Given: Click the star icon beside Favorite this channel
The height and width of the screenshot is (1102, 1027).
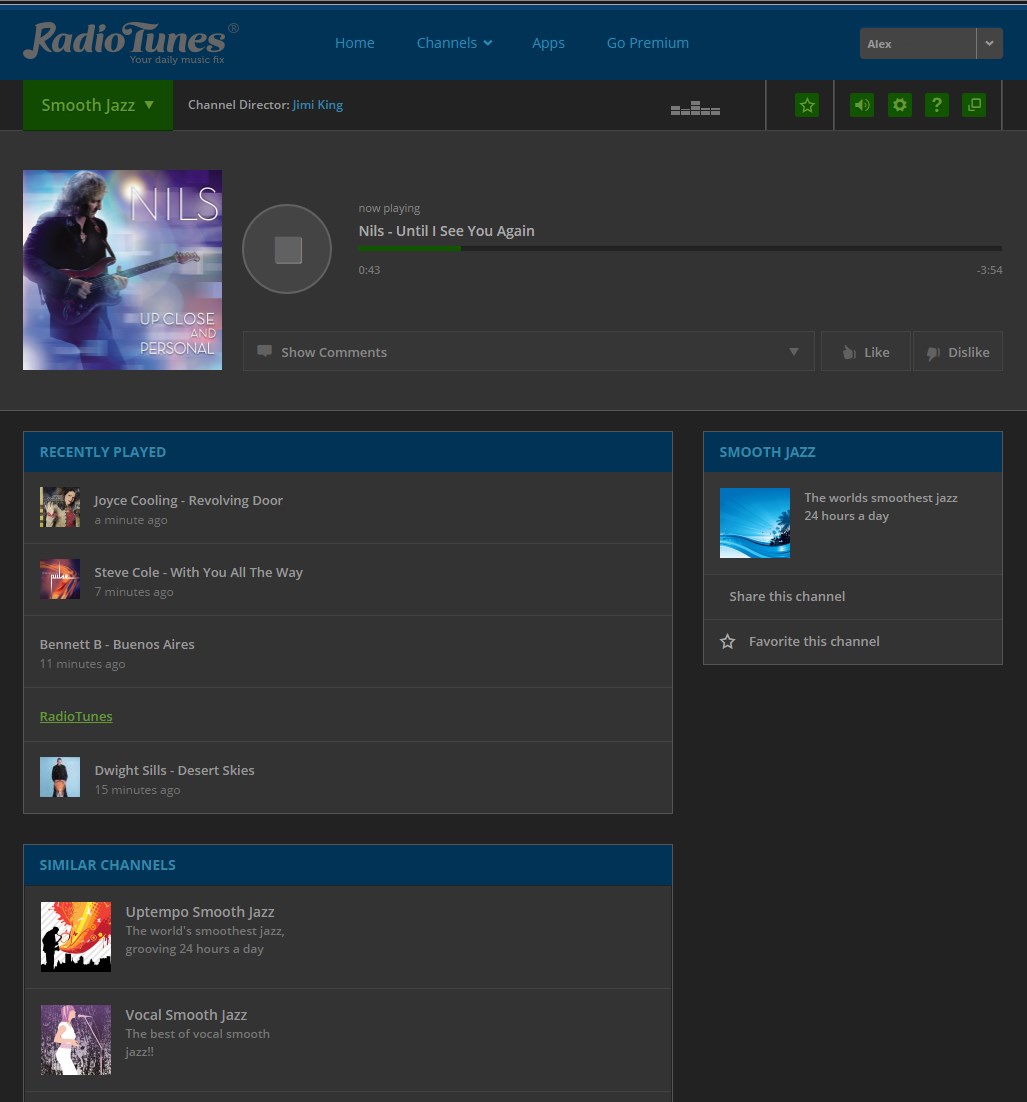Looking at the screenshot, I should tap(728, 642).
